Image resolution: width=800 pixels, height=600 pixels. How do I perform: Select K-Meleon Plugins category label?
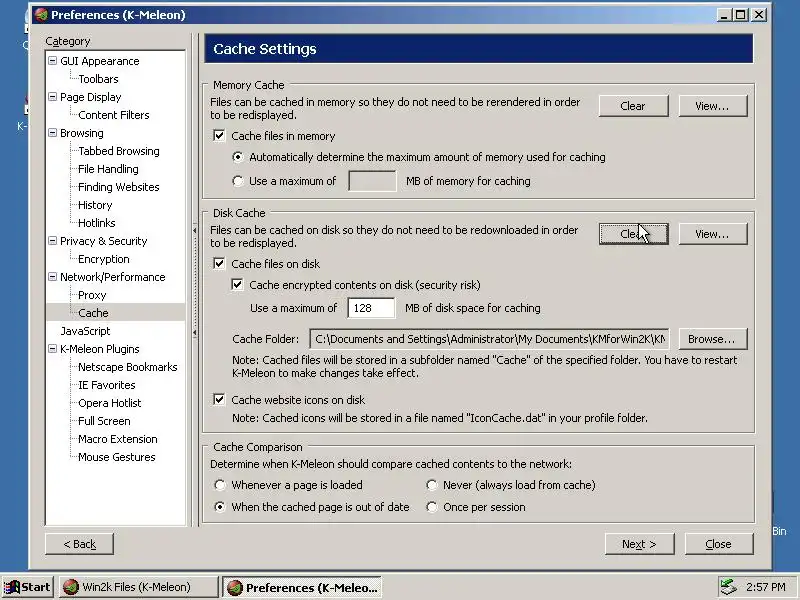(x=99, y=349)
